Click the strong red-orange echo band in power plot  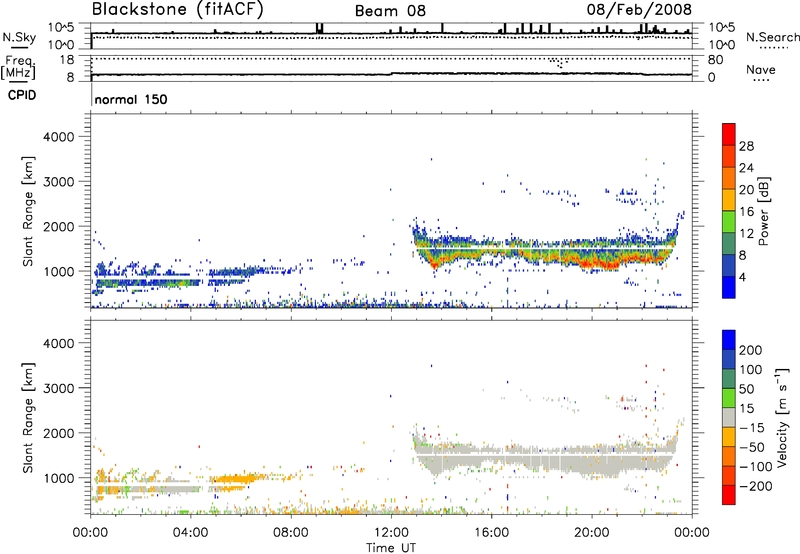(x=599, y=263)
